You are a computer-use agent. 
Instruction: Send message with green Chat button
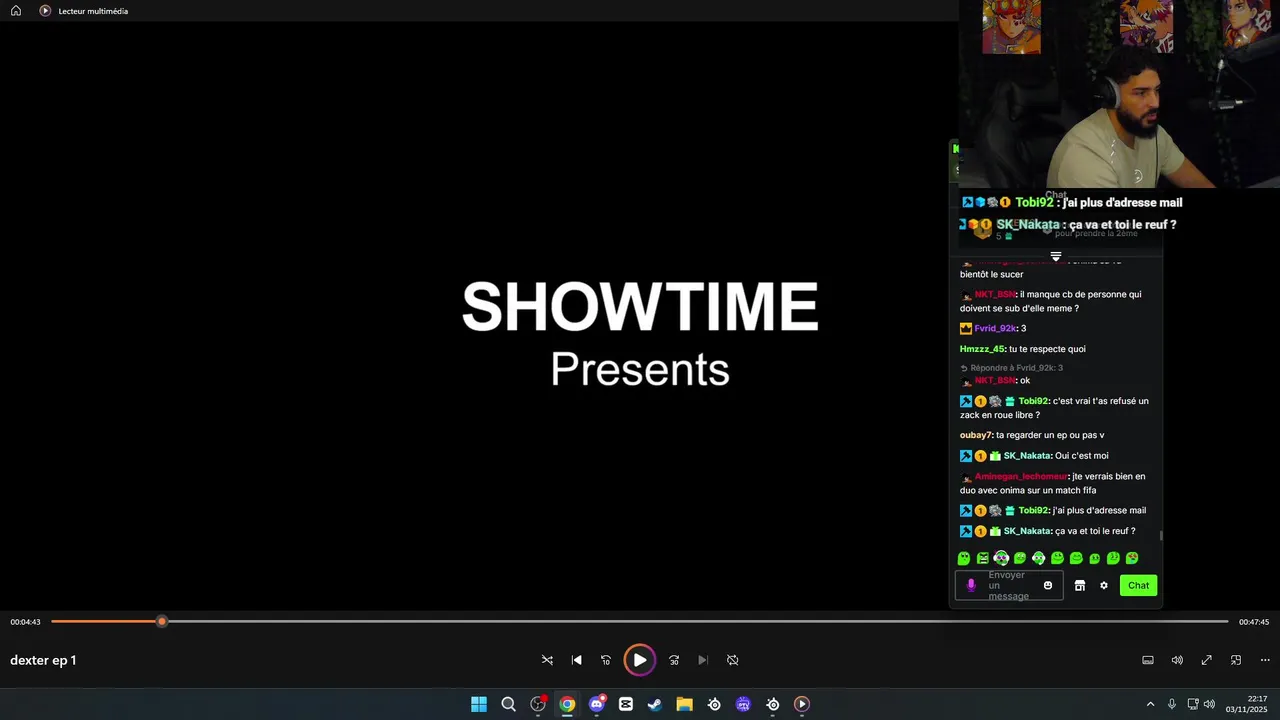point(1139,585)
